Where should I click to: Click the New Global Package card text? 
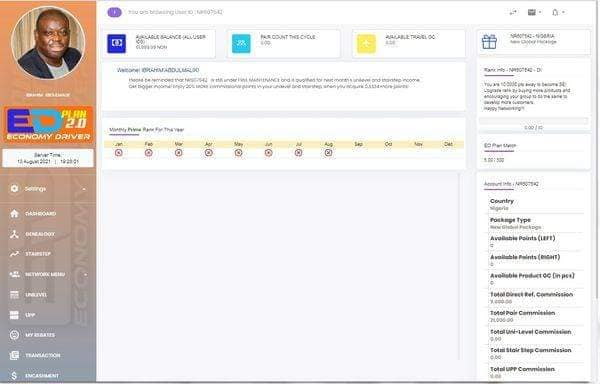(x=533, y=39)
